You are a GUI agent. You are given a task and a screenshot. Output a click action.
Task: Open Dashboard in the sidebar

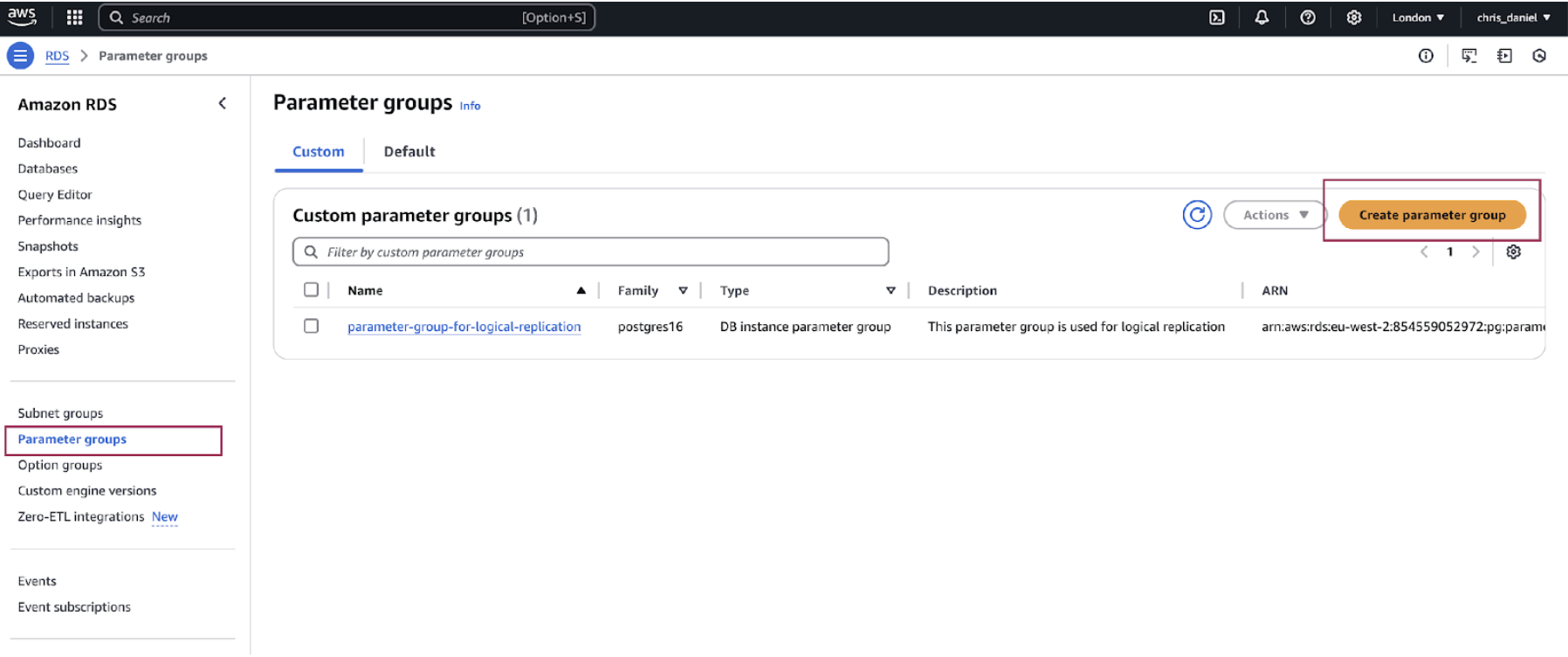(x=49, y=142)
